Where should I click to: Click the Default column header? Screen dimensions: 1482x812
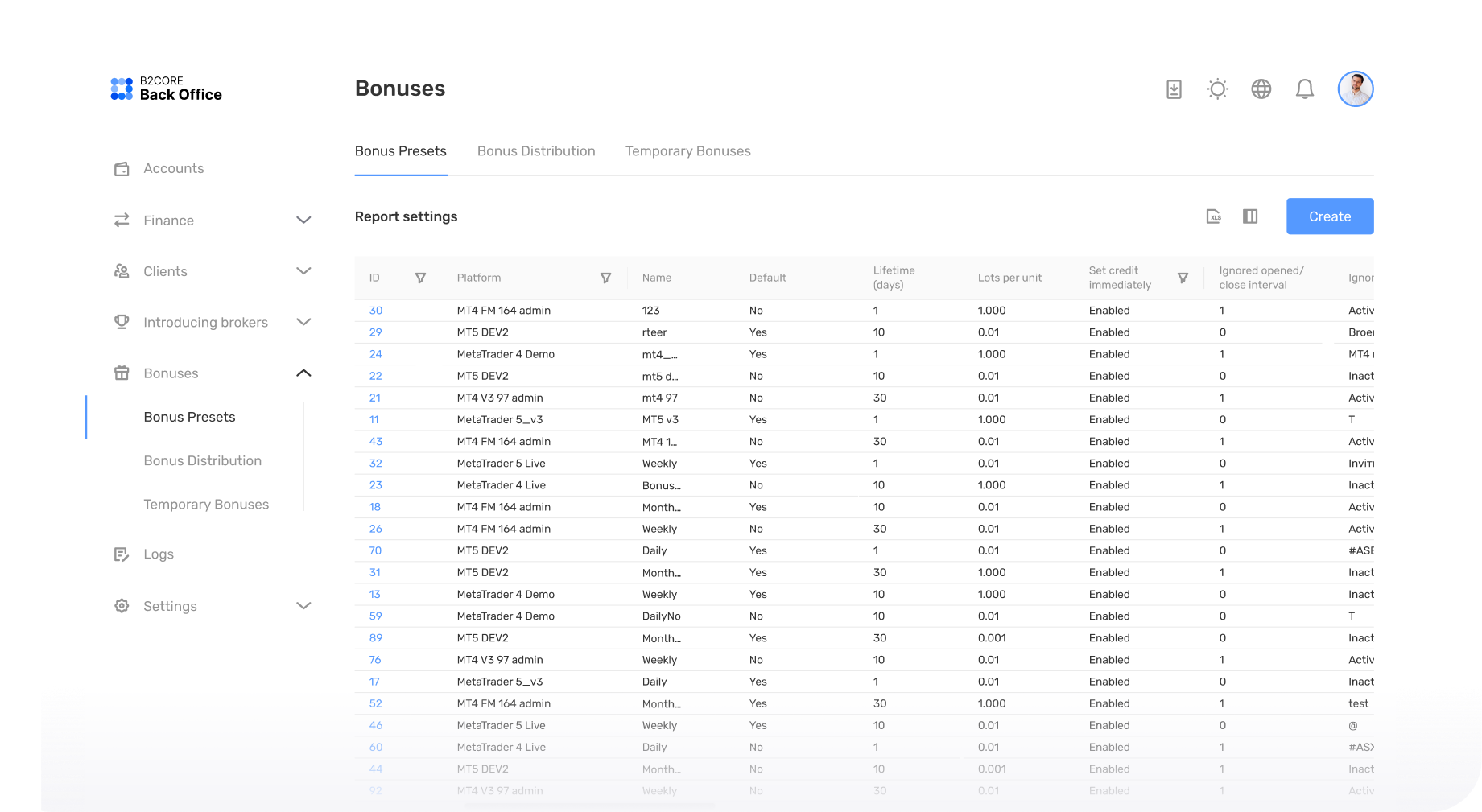[768, 278]
